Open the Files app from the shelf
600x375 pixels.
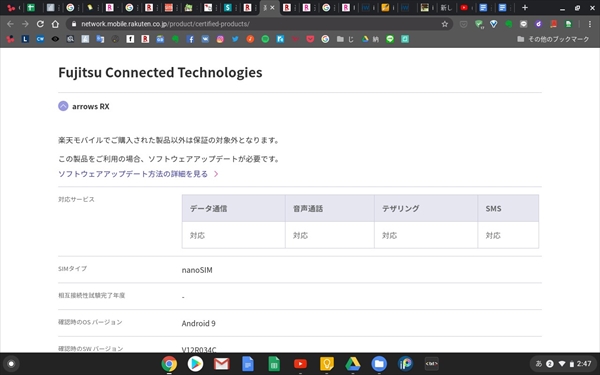click(379, 364)
